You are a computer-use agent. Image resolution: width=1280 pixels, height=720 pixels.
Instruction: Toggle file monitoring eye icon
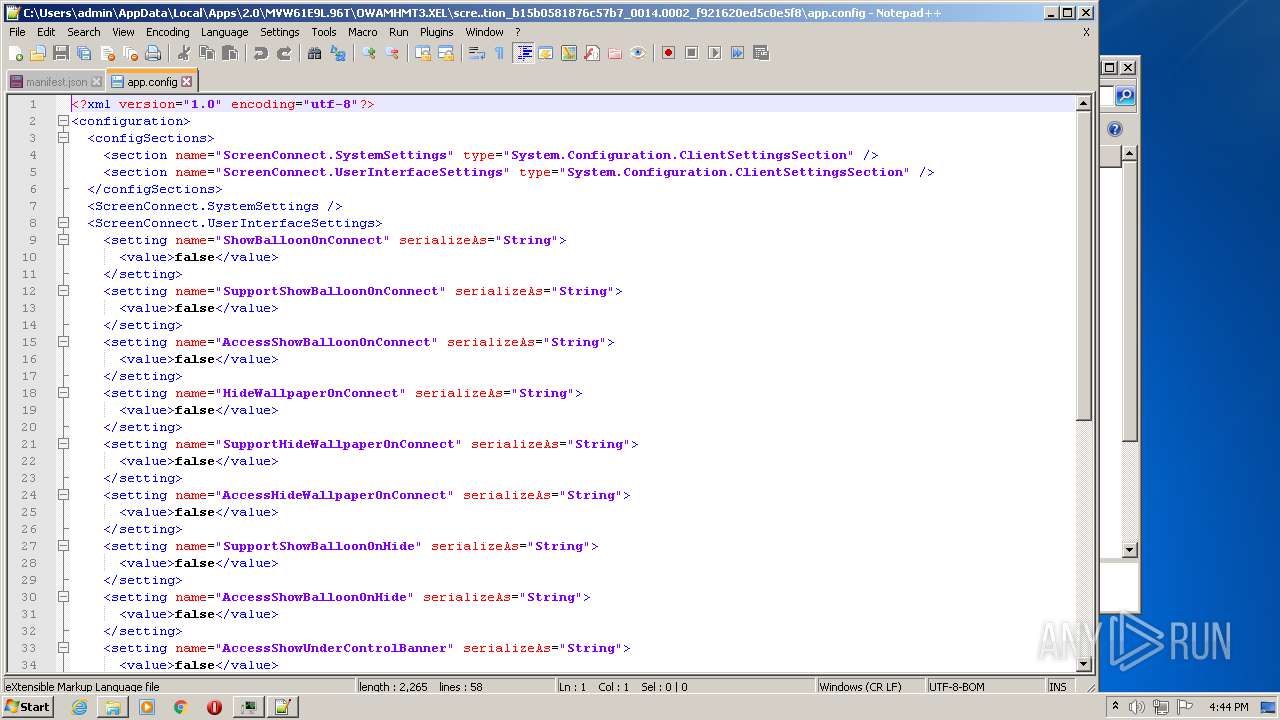[638, 53]
